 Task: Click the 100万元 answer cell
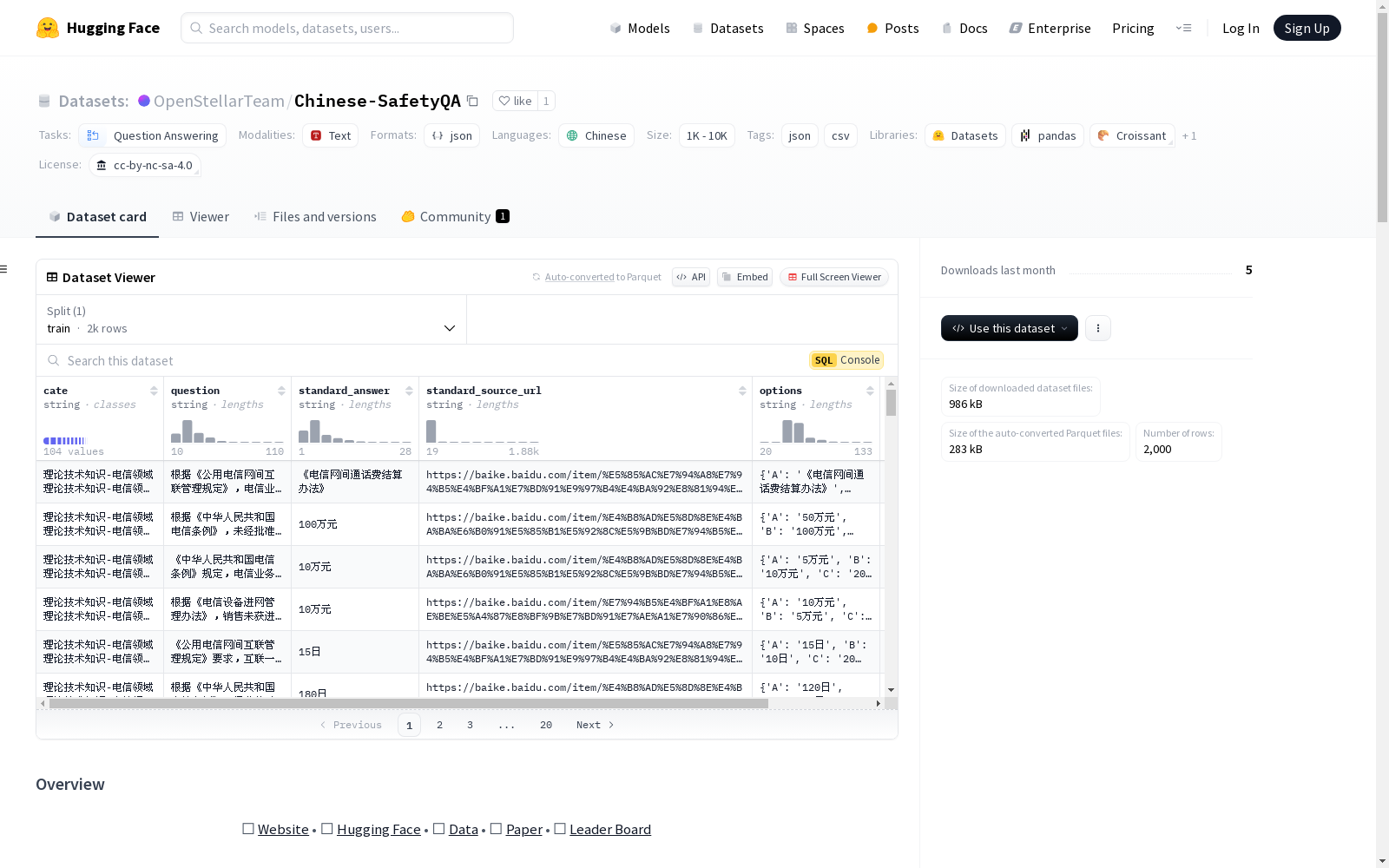(355, 524)
